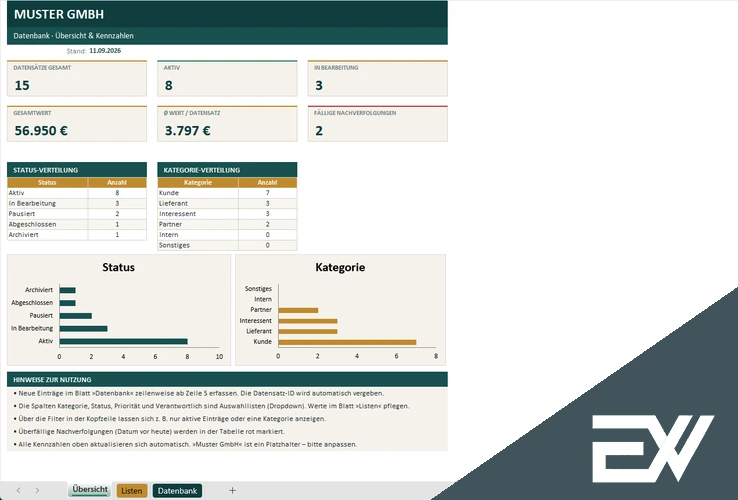The height and width of the screenshot is (500, 738).
Task: Select the 'Kunde' category cell
Action: click(198, 193)
